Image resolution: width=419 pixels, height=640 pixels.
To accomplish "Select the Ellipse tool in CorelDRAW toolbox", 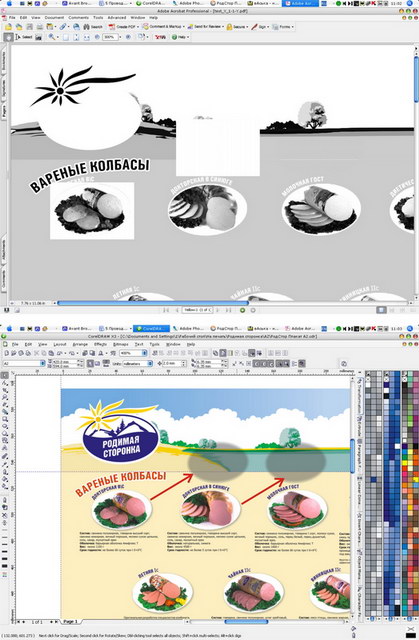I will tap(5, 427).
